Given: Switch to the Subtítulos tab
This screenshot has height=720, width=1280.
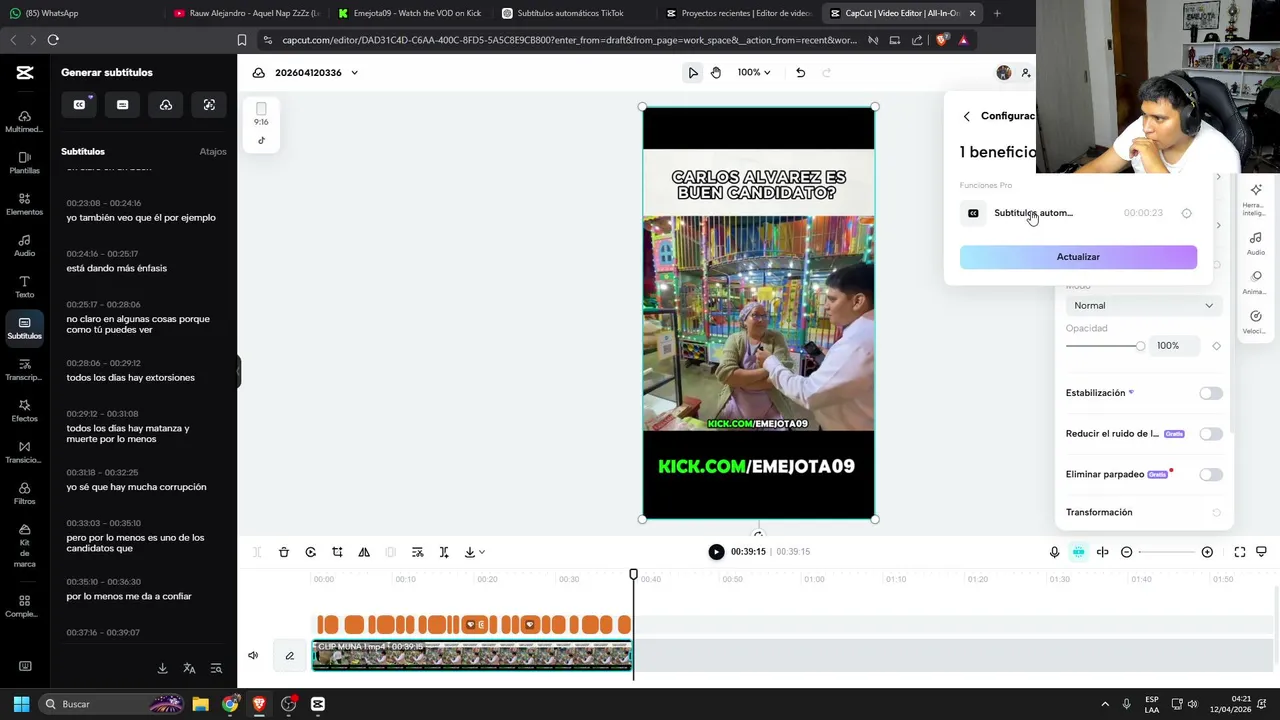Looking at the screenshot, I should click(x=83, y=151).
